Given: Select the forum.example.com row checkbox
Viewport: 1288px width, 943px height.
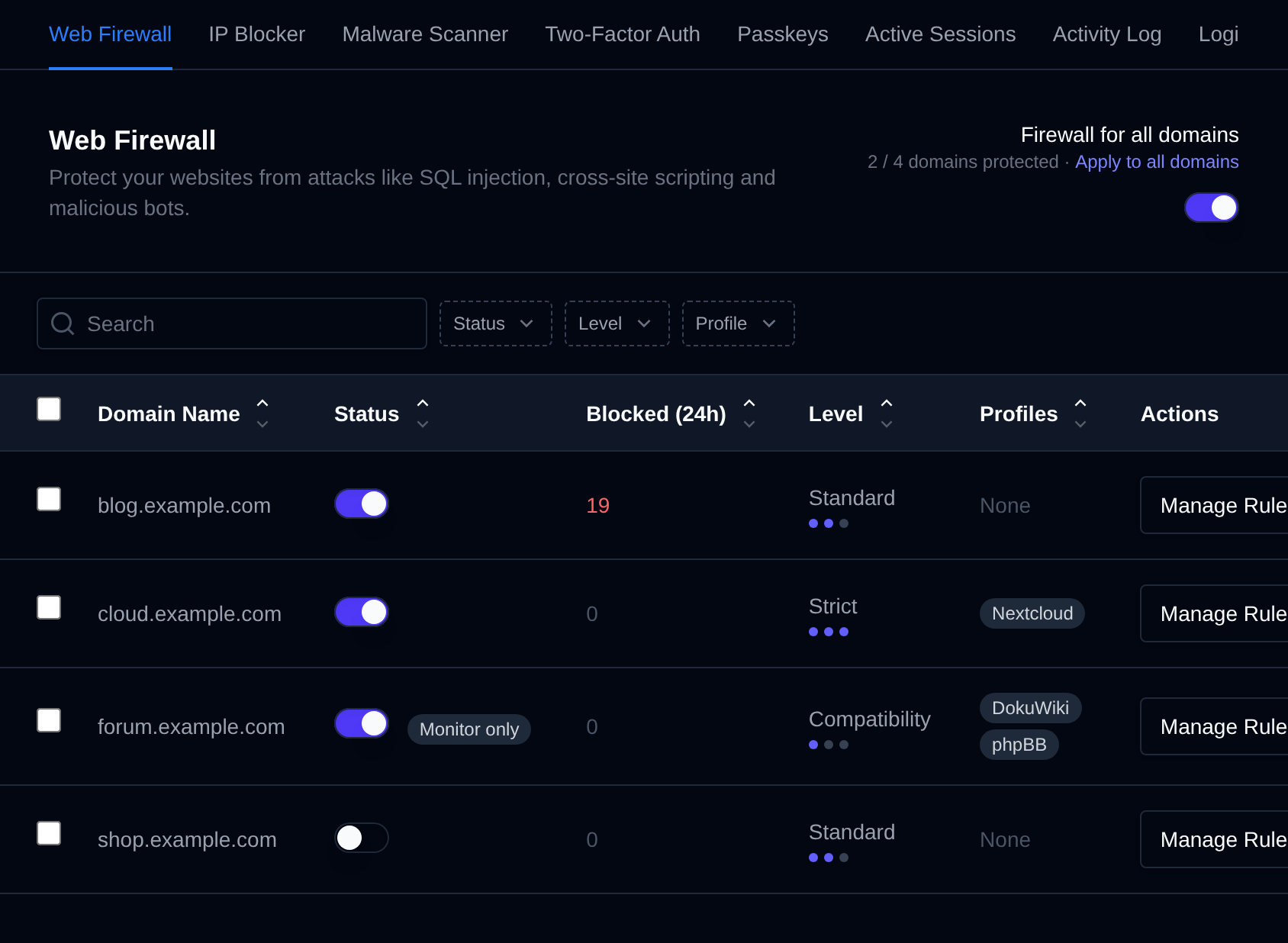Looking at the screenshot, I should click(49, 720).
